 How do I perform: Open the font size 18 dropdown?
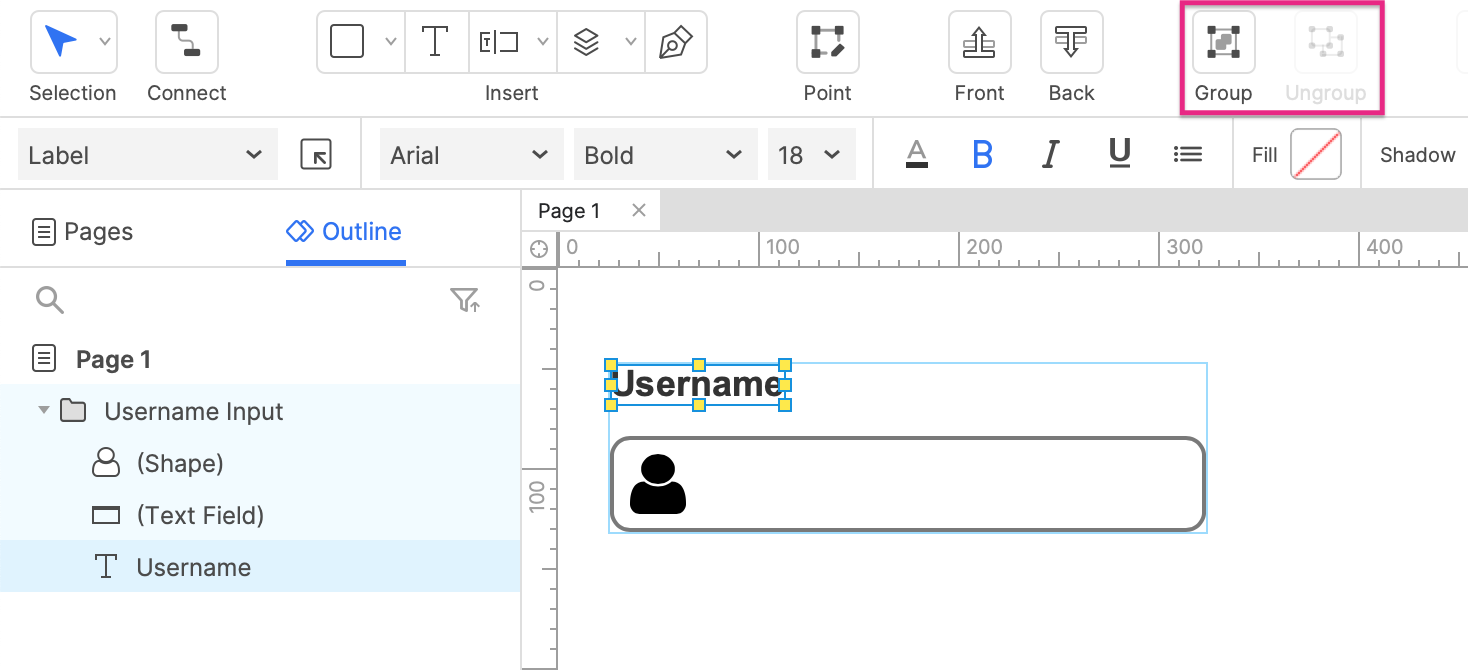point(811,154)
